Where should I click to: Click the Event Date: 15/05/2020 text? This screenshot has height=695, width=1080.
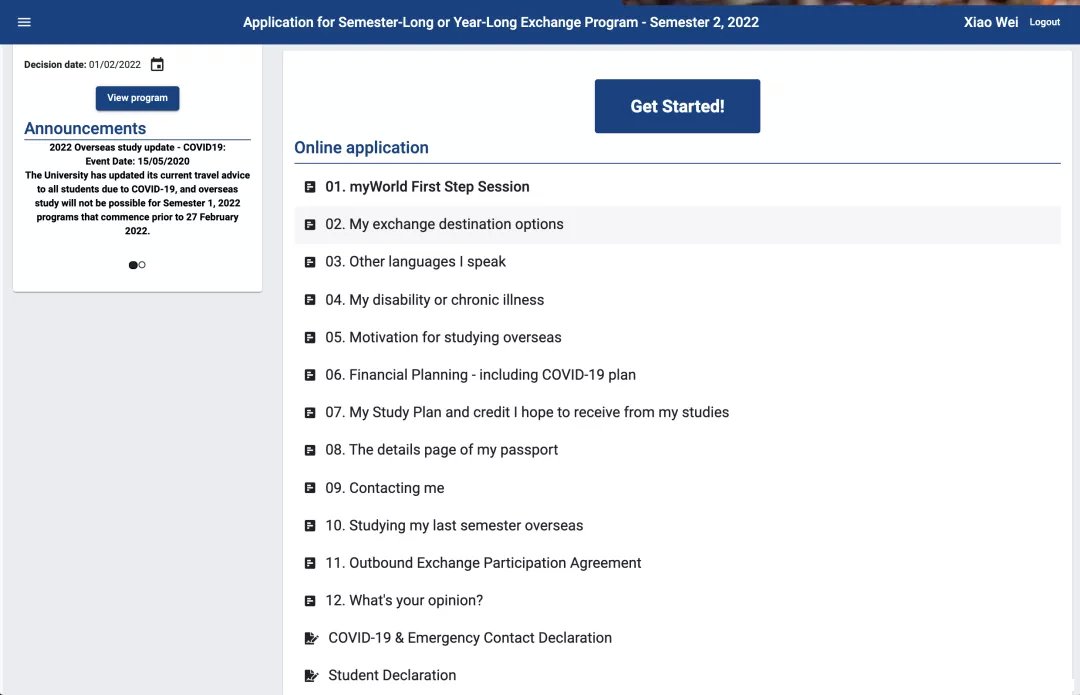click(x=137, y=161)
